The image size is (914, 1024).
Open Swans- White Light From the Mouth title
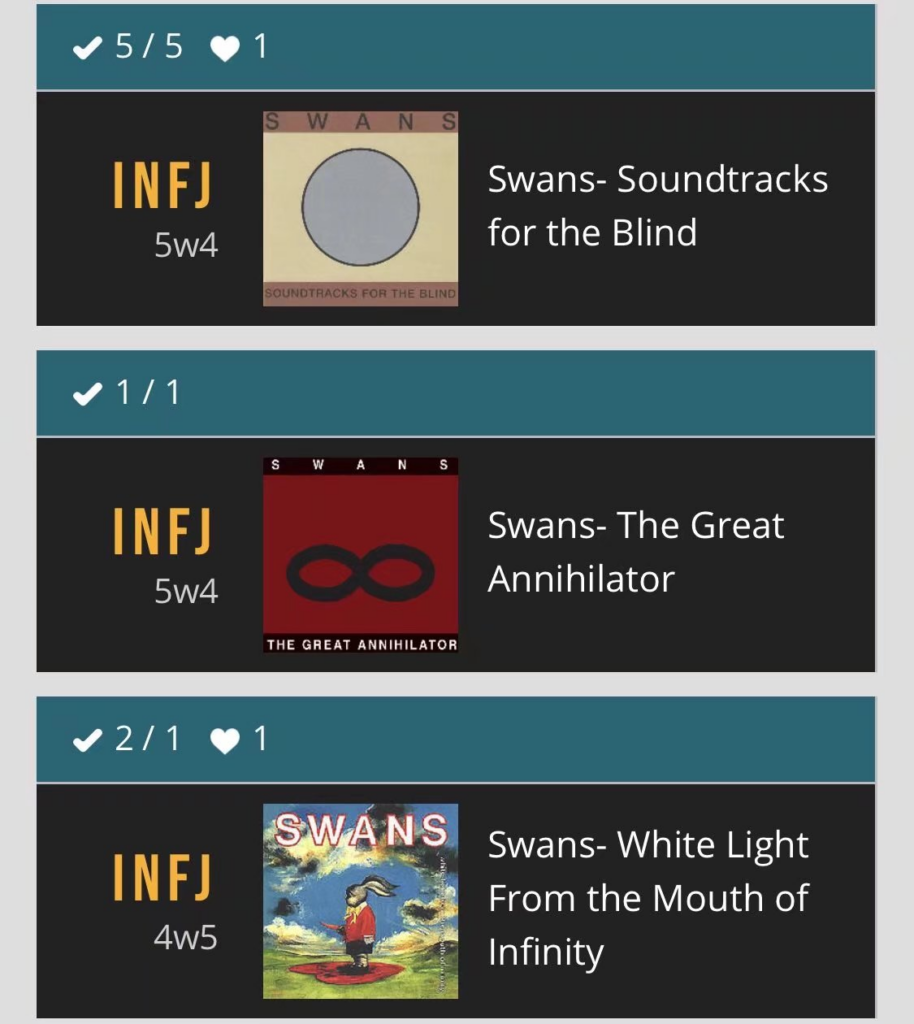(648, 898)
